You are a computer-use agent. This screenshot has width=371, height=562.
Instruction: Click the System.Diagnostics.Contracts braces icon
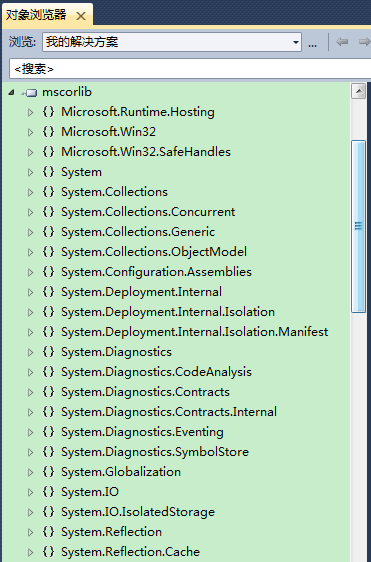(x=48, y=392)
